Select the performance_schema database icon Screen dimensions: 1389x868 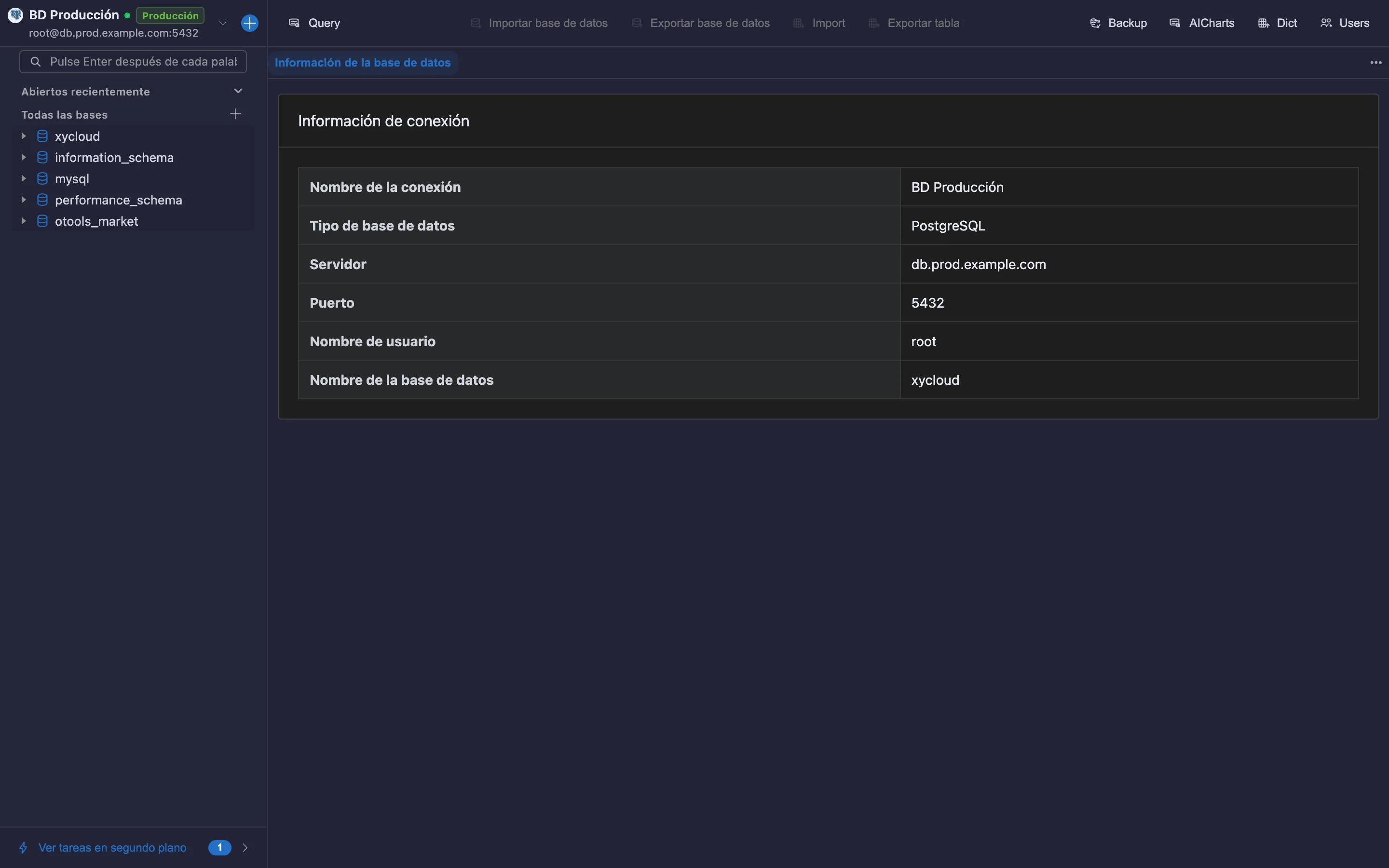click(x=42, y=200)
